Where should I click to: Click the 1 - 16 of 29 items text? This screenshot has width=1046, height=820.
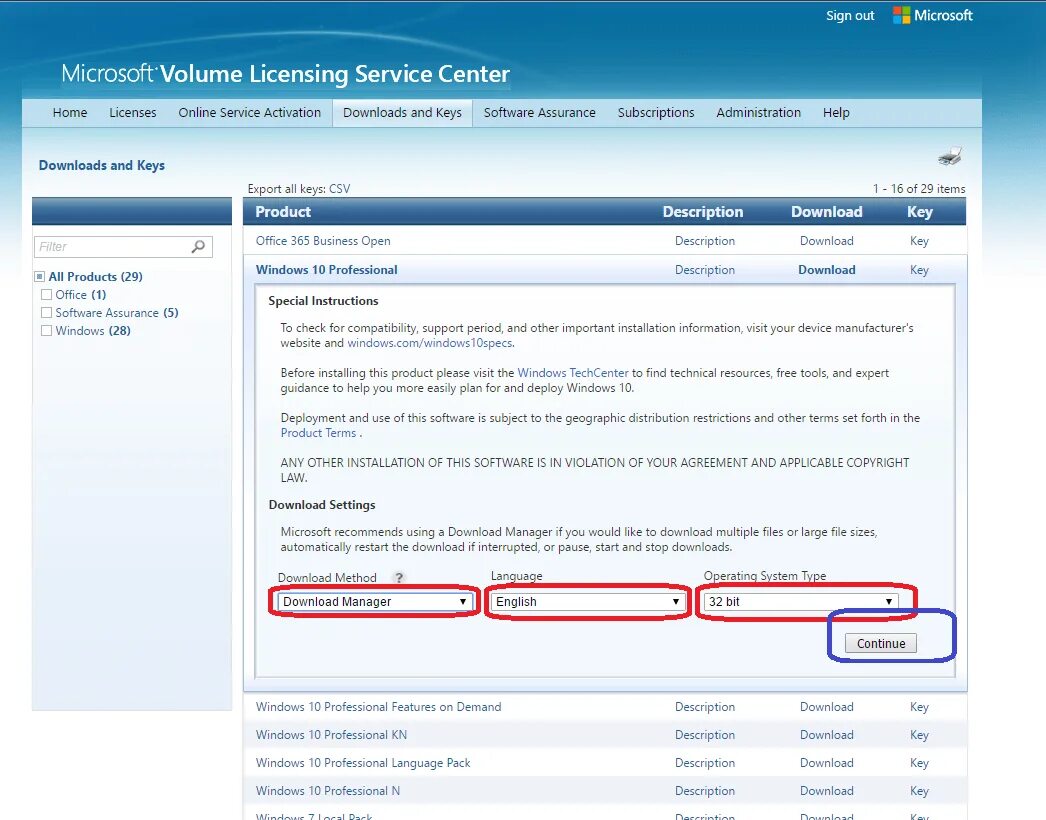(x=919, y=189)
